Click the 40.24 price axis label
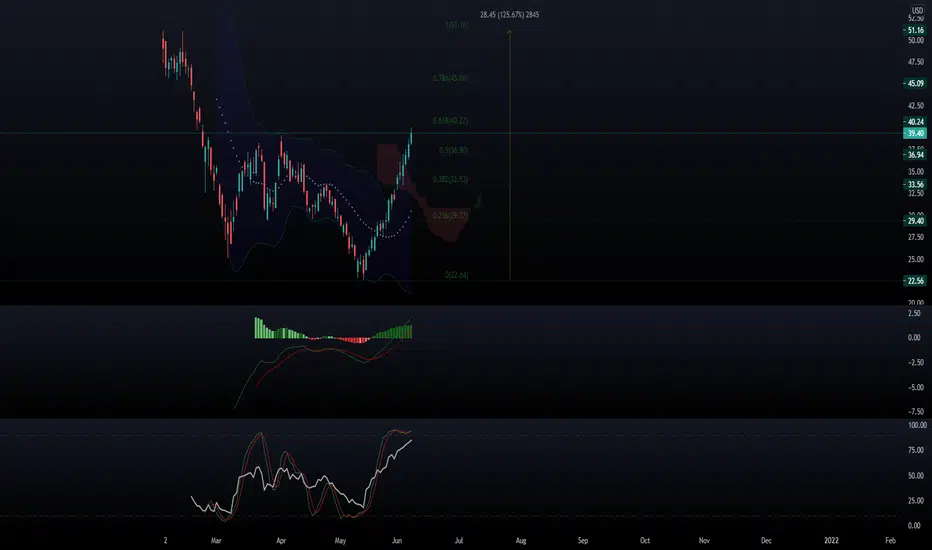The width and height of the screenshot is (932, 550). 915,122
